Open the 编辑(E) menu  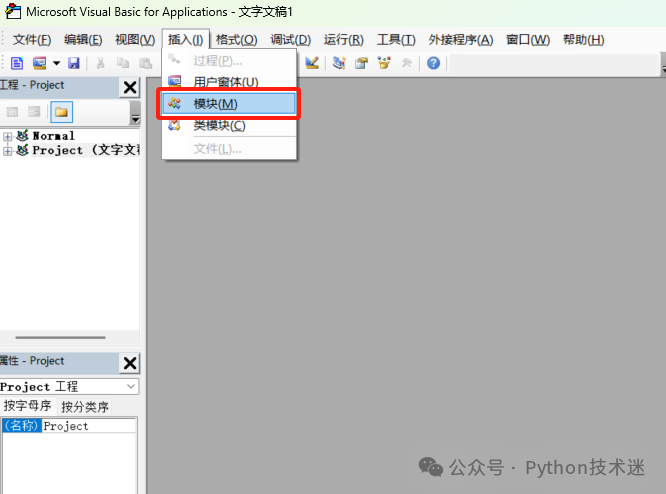(83, 40)
